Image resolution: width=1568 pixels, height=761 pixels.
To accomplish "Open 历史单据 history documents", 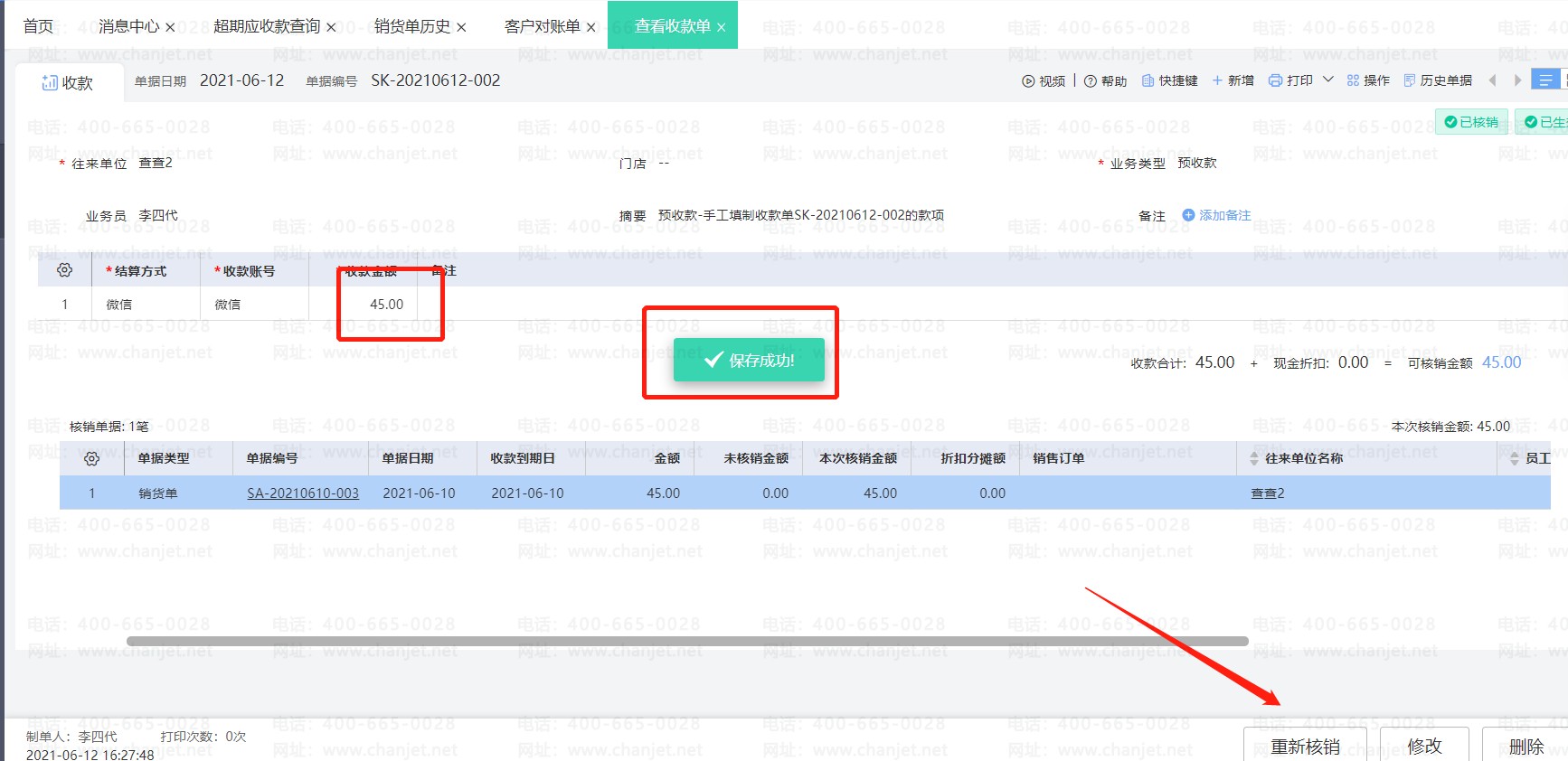I will [1438, 80].
